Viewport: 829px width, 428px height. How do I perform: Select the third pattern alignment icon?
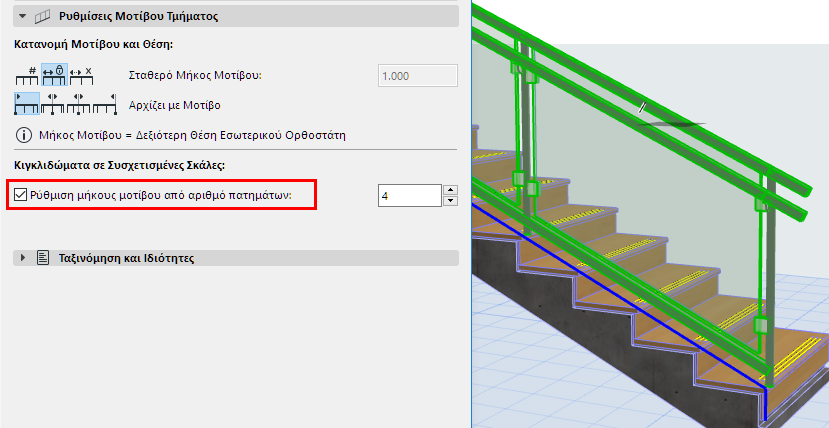[78, 104]
